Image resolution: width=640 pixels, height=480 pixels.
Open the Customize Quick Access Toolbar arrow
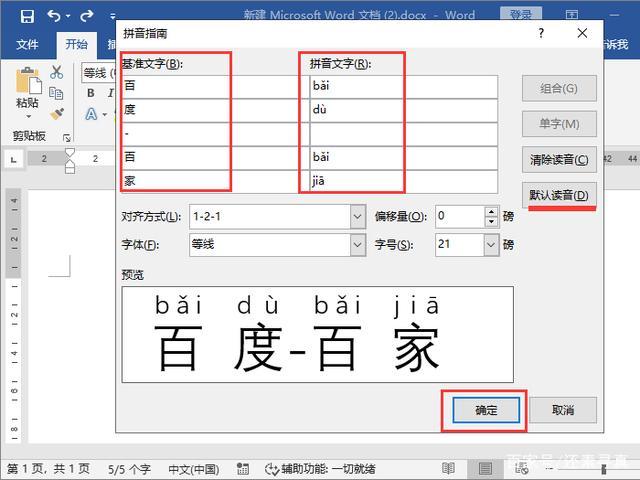point(112,16)
